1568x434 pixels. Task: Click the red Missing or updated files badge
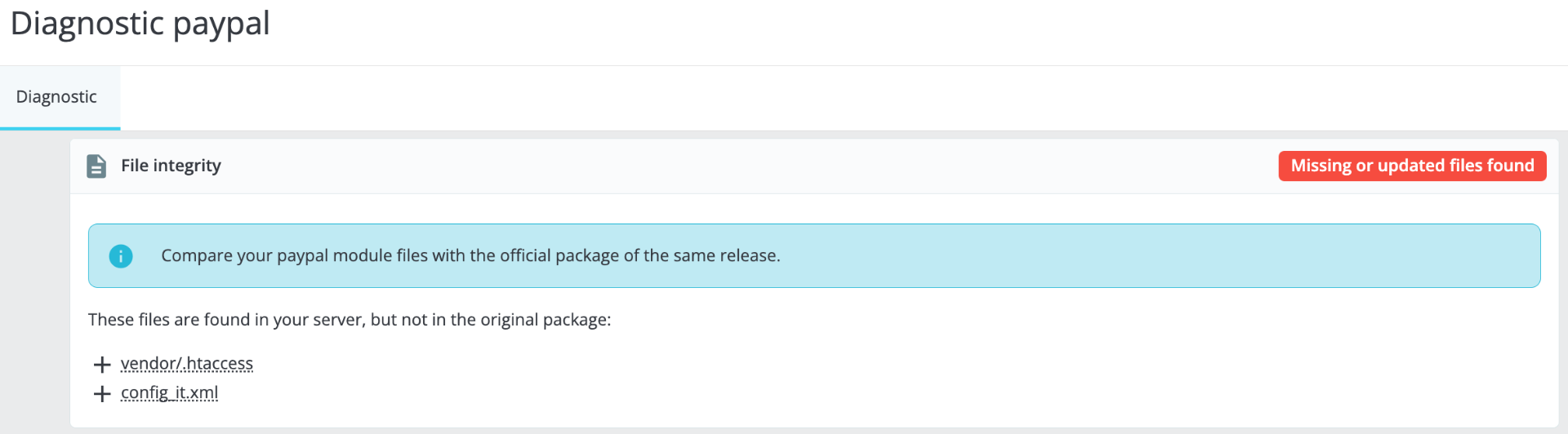pyautogui.click(x=1412, y=166)
